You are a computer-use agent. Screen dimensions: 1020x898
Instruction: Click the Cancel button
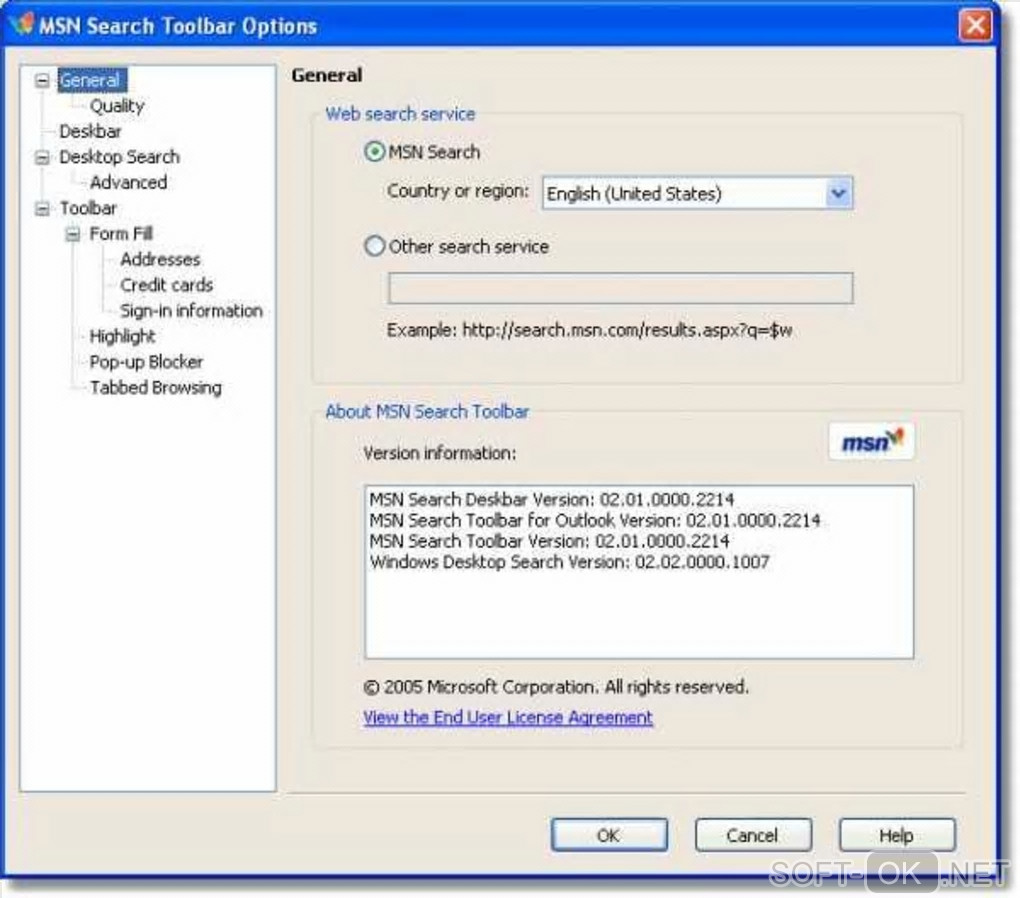tap(753, 835)
